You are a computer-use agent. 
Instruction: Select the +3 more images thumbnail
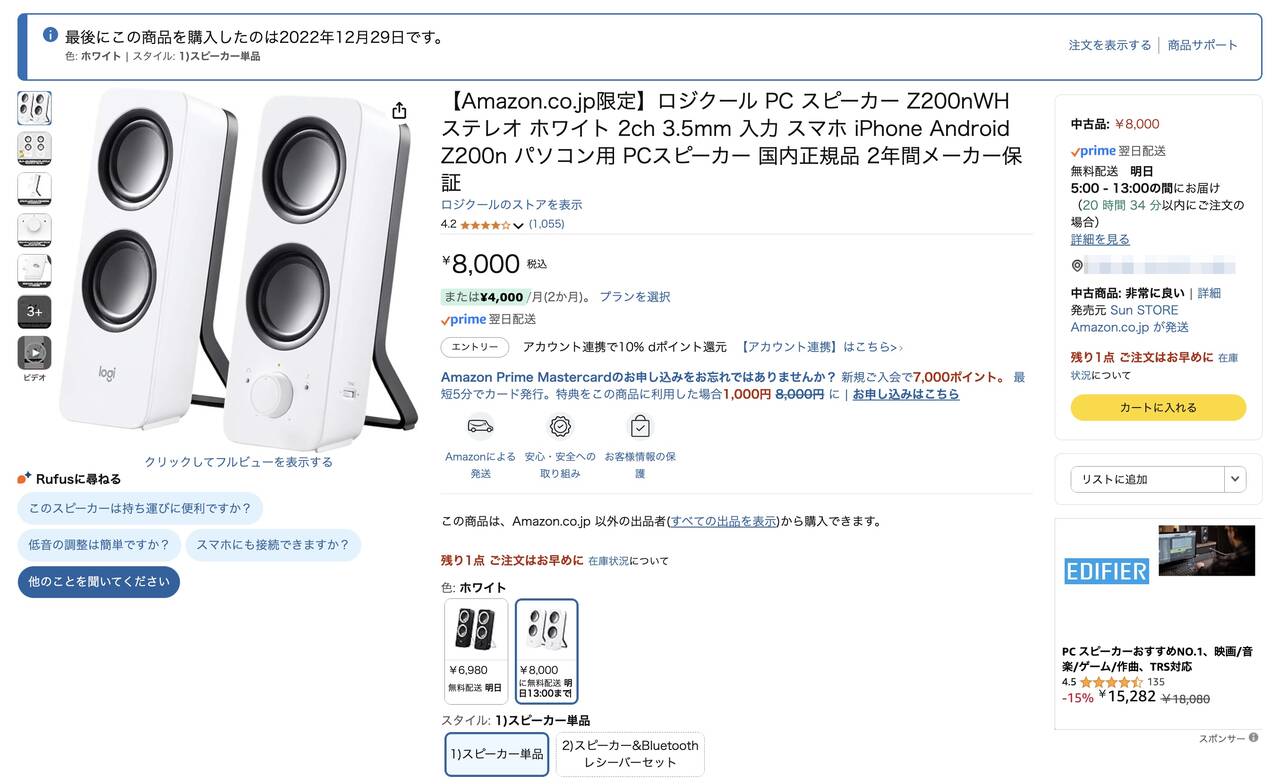[x=34, y=312]
